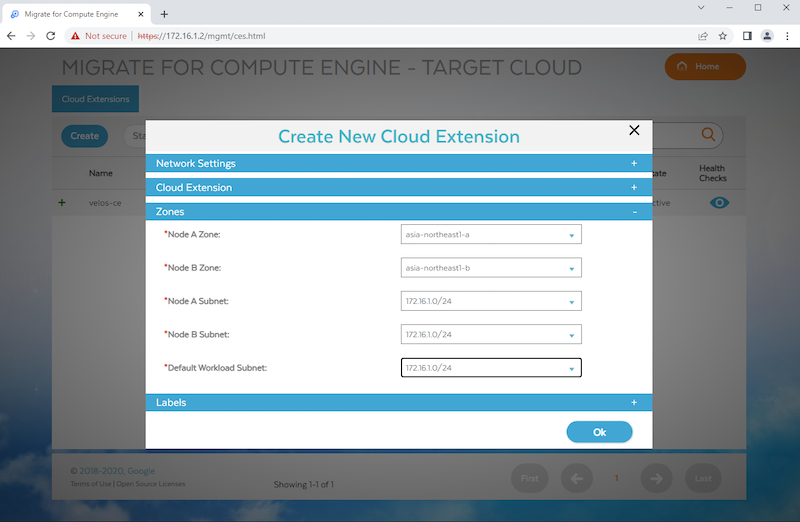Click the Home button
This screenshot has height=522, width=800.
[705, 67]
